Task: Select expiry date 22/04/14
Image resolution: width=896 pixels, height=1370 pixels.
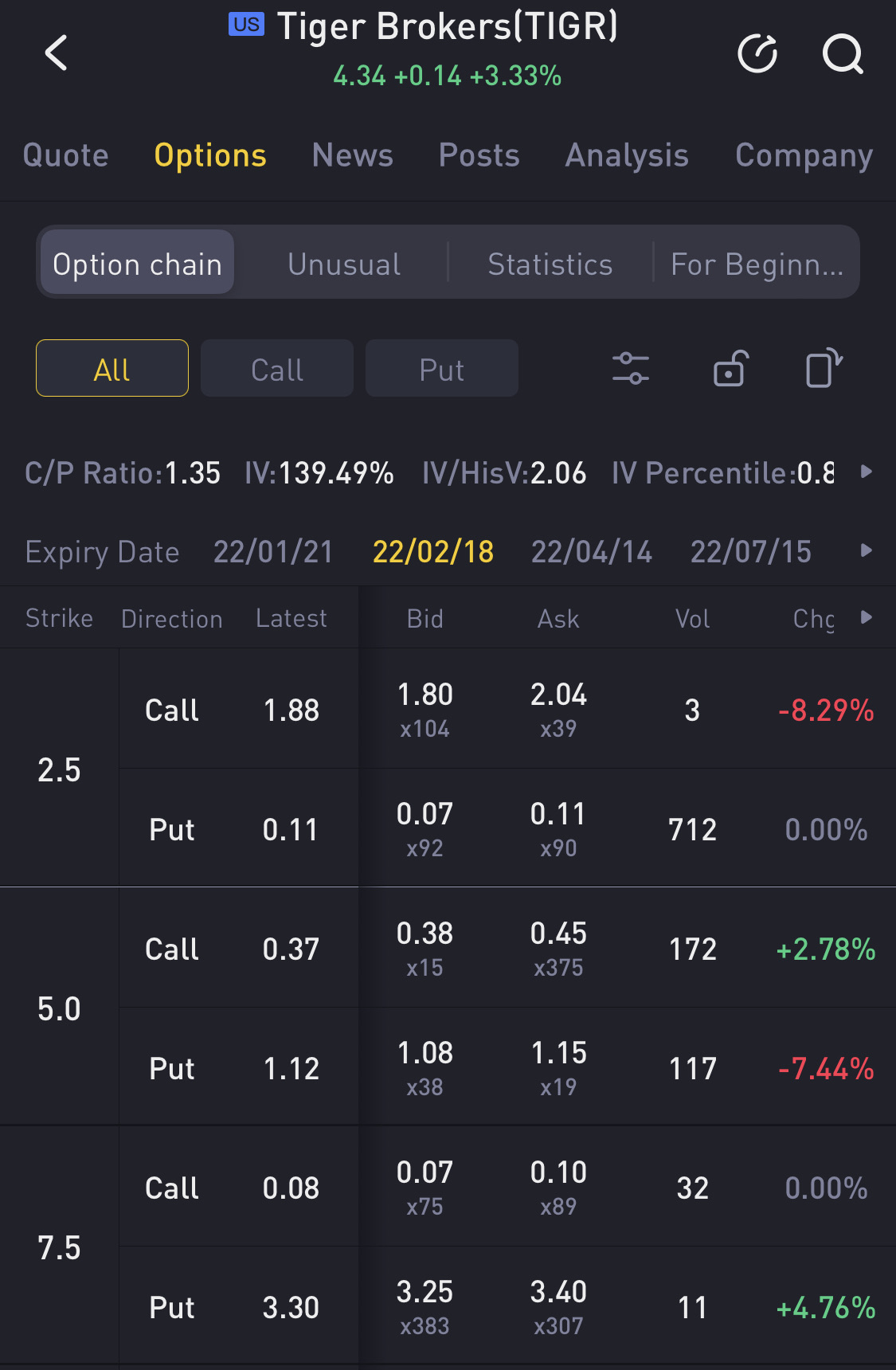Action: (x=592, y=552)
